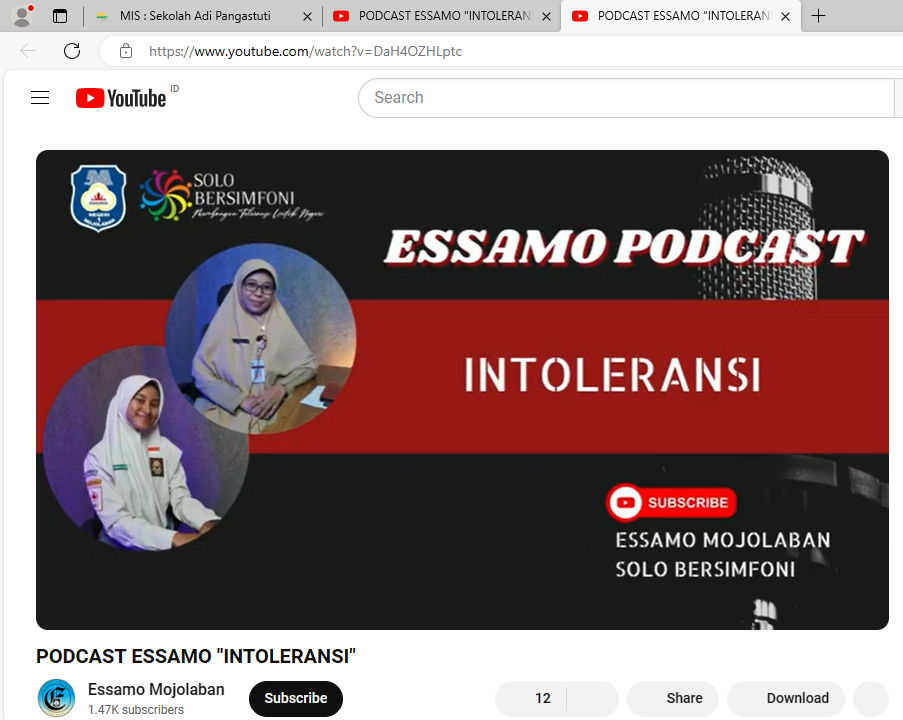Click the Essamo Mojolaban channel avatar

[x=56, y=698]
